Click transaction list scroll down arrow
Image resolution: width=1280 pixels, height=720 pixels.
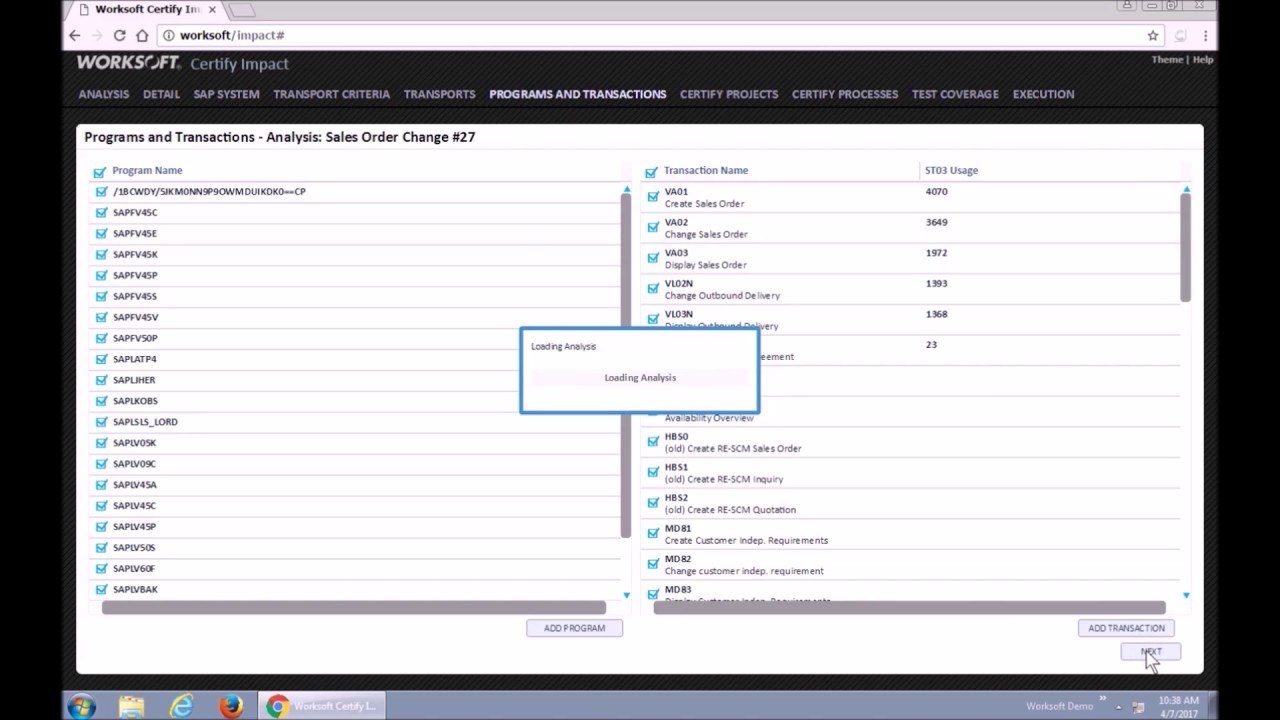click(x=1186, y=596)
